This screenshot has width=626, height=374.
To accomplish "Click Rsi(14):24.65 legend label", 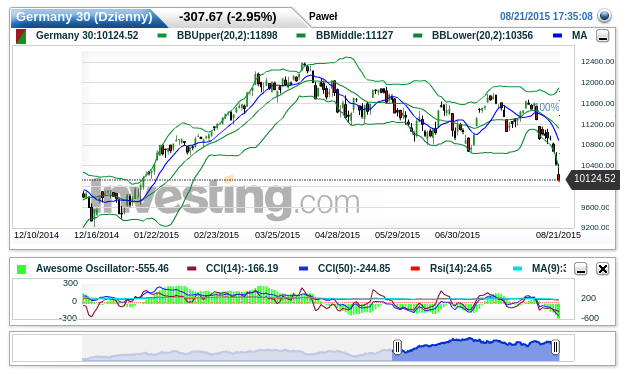I will (461, 268).
